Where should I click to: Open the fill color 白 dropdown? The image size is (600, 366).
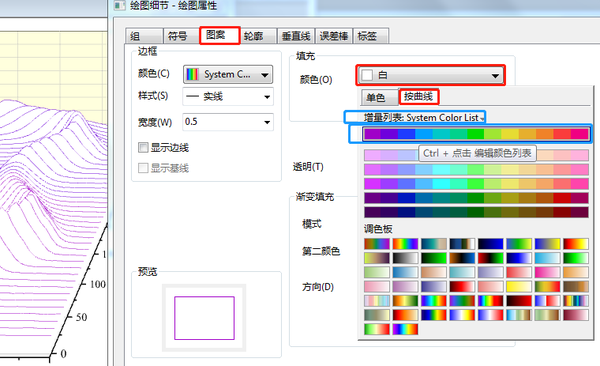tap(431, 75)
